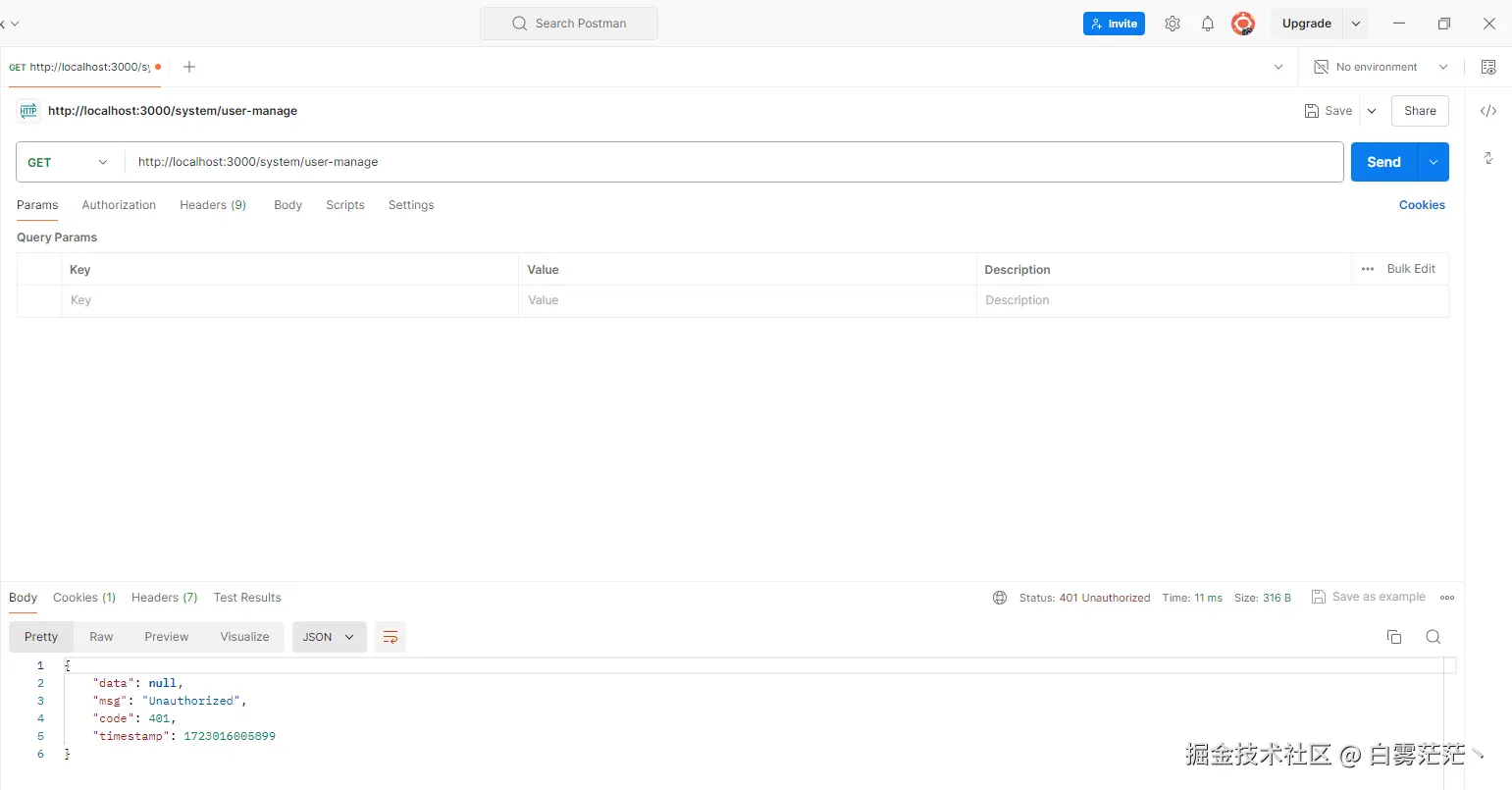
Task: Click the Time 11 ms value
Action: 1208,598
